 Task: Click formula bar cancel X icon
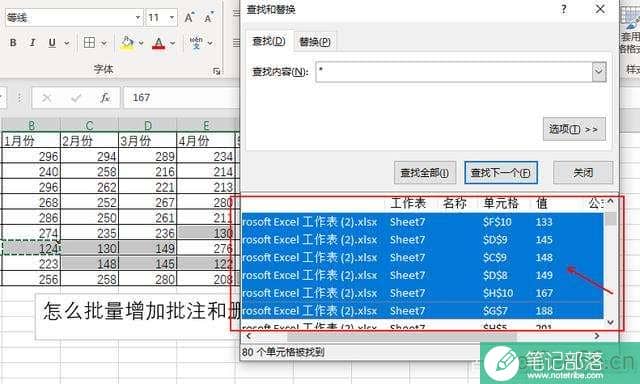[47, 98]
